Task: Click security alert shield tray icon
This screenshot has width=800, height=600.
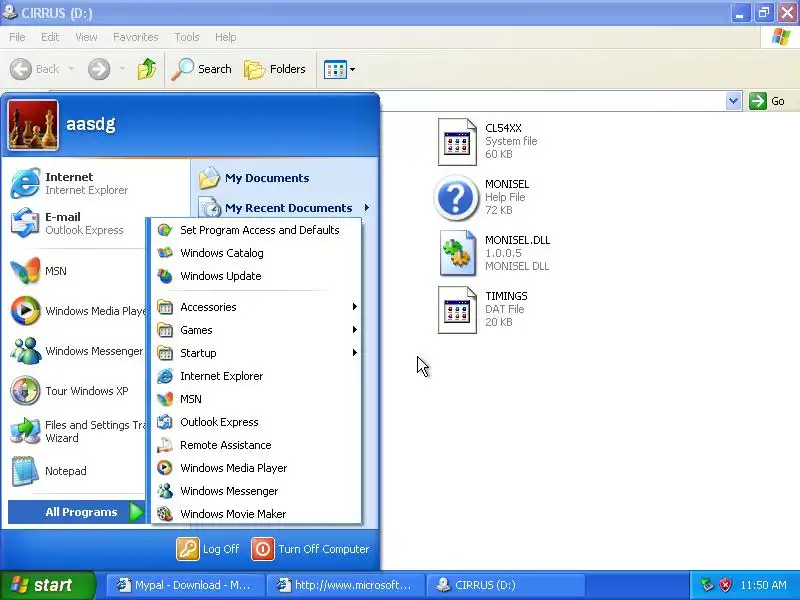Action: [x=725, y=585]
